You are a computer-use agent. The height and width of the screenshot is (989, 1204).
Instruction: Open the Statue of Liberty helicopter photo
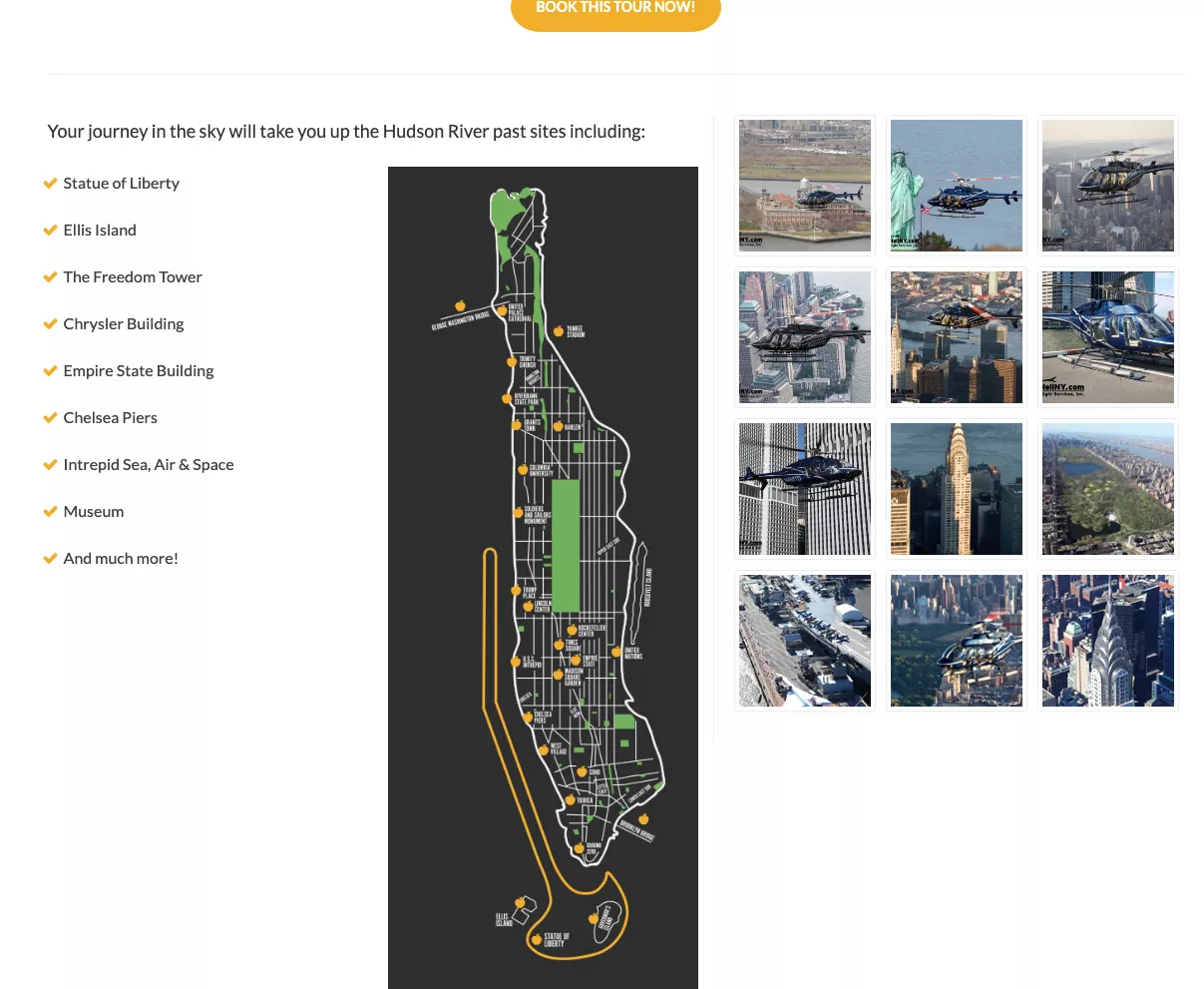[x=956, y=186]
